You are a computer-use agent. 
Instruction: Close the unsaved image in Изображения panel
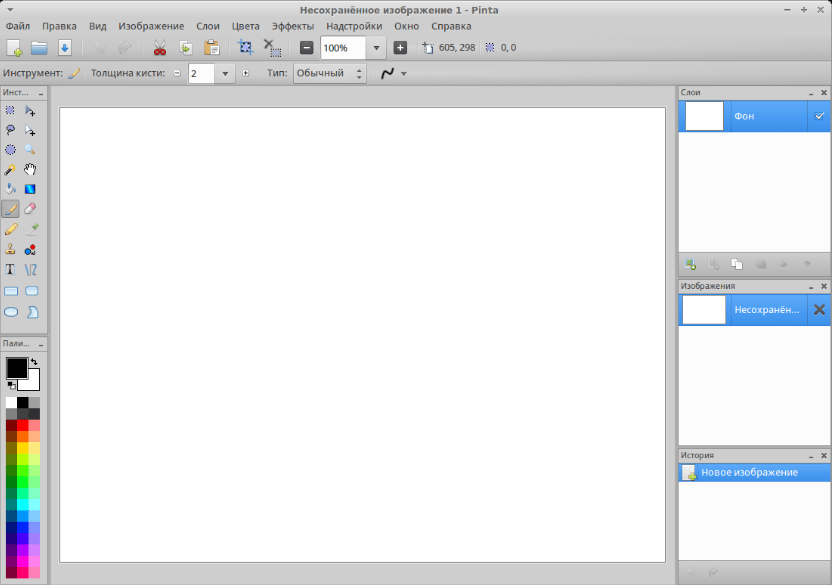coord(819,310)
